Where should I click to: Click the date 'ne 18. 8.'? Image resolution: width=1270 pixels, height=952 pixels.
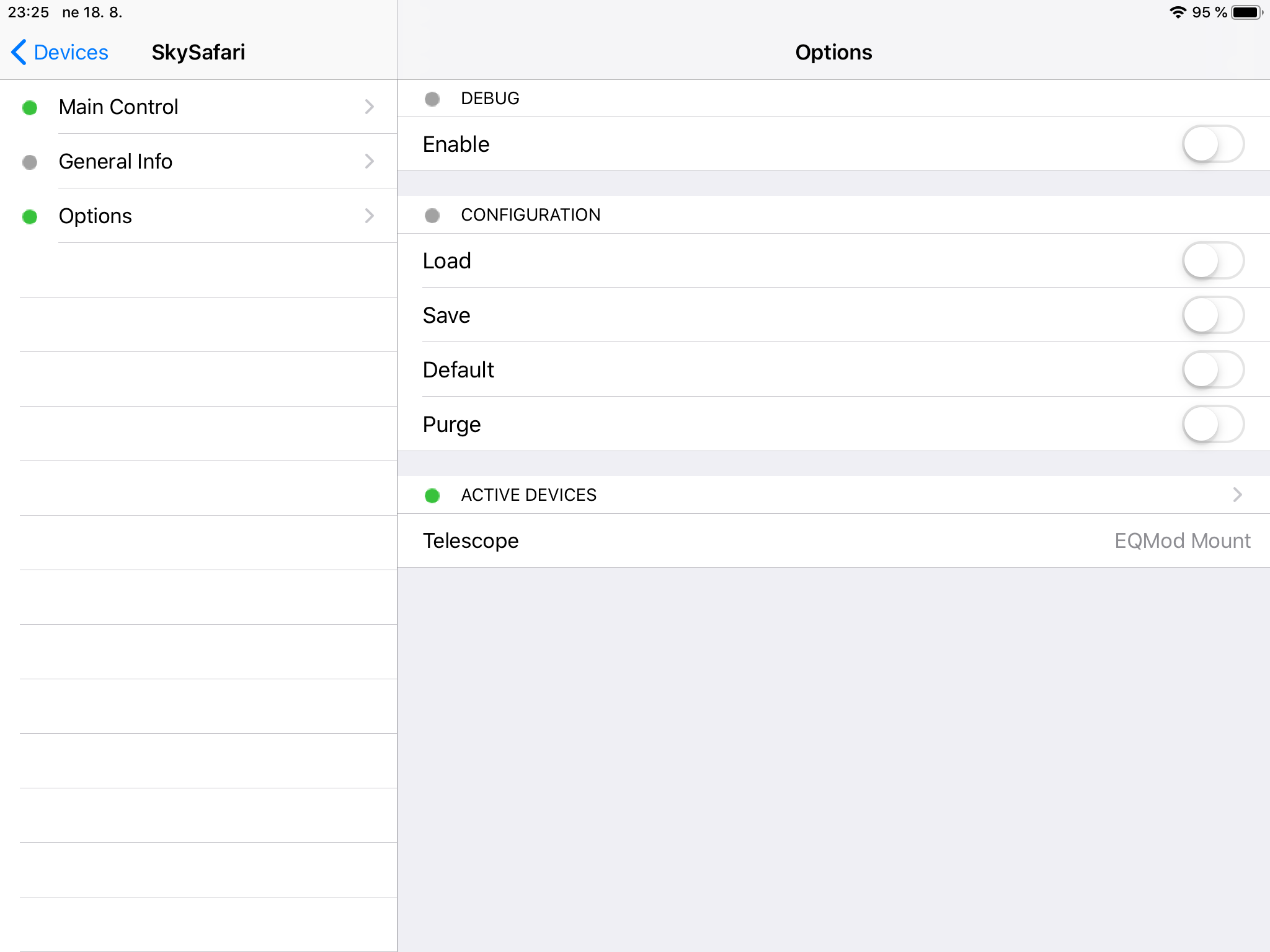coord(92,12)
